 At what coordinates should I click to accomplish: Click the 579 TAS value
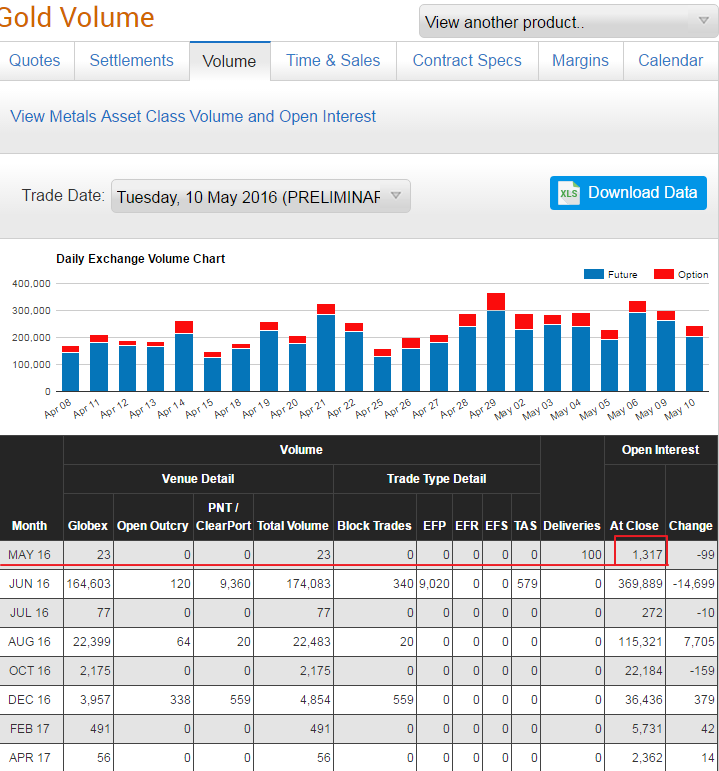pyautogui.click(x=527, y=584)
